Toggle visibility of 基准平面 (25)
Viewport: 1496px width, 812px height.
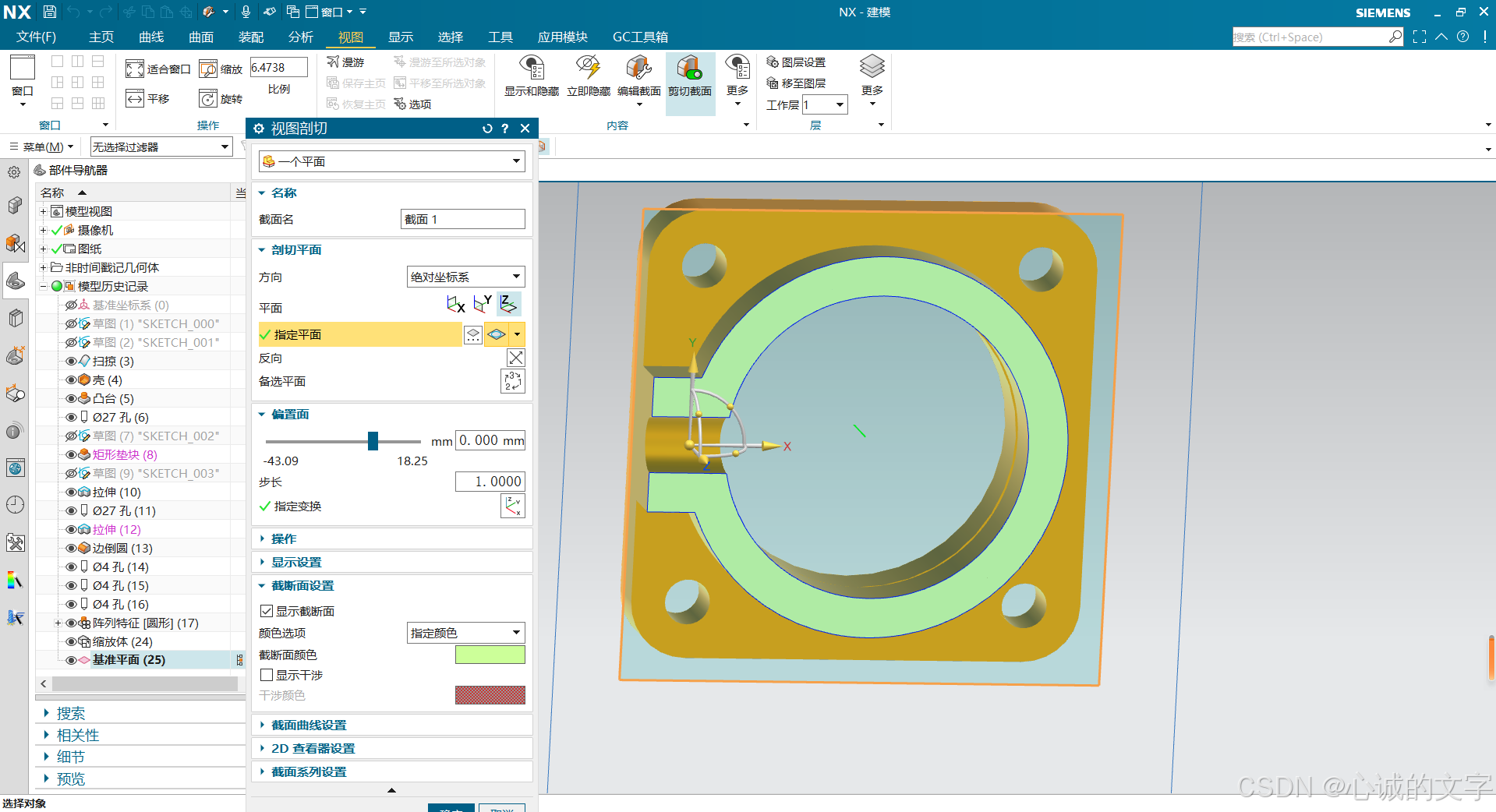(x=71, y=660)
